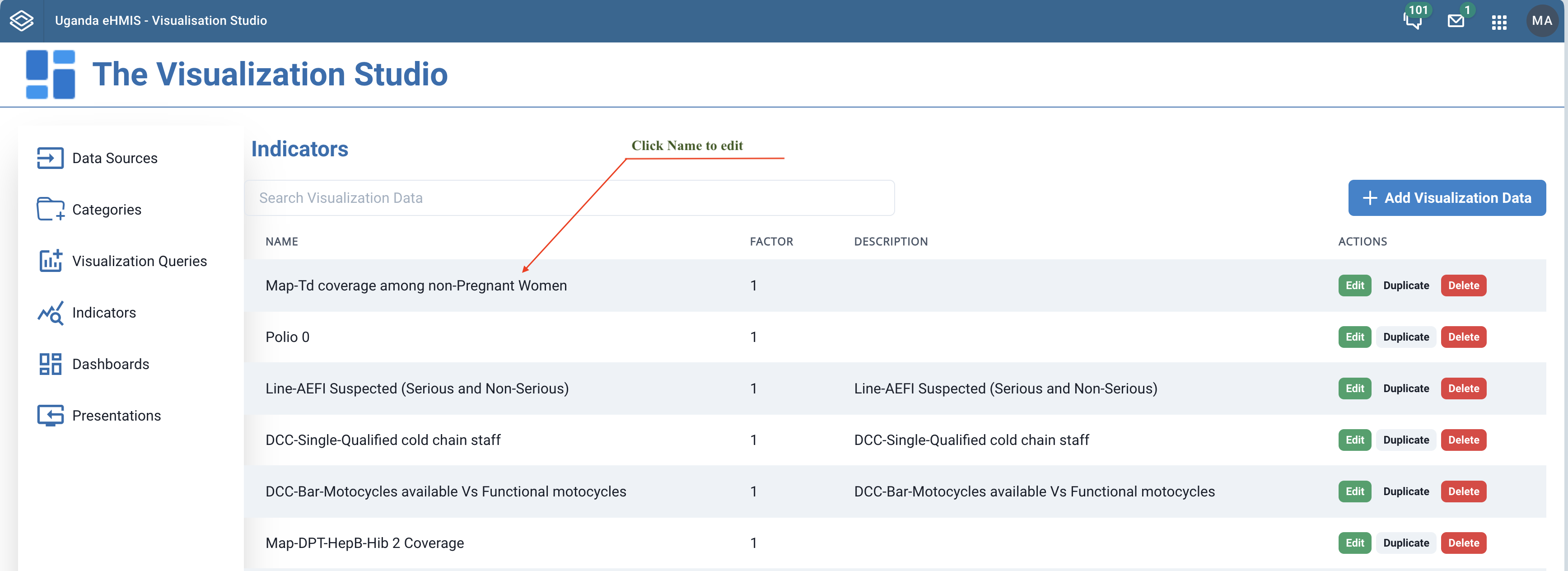Image resolution: width=1568 pixels, height=571 pixels.
Task: Duplicate DCC-Single-Qualified cold chain staff indicator
Action: [1405, 440]
